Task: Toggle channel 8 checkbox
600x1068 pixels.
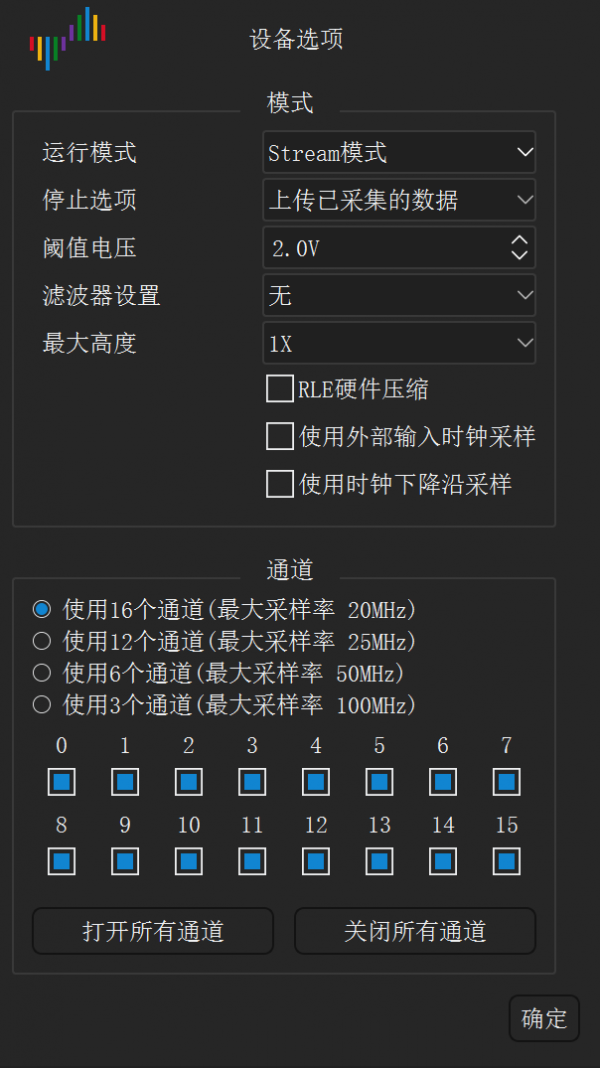Action: (x=61, y=860)
